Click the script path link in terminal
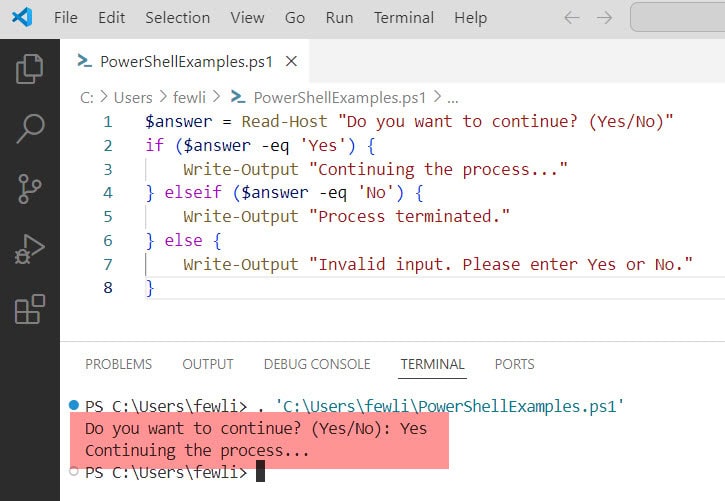The height and width of the screenshot is (501, 725). tap(450, 406)
